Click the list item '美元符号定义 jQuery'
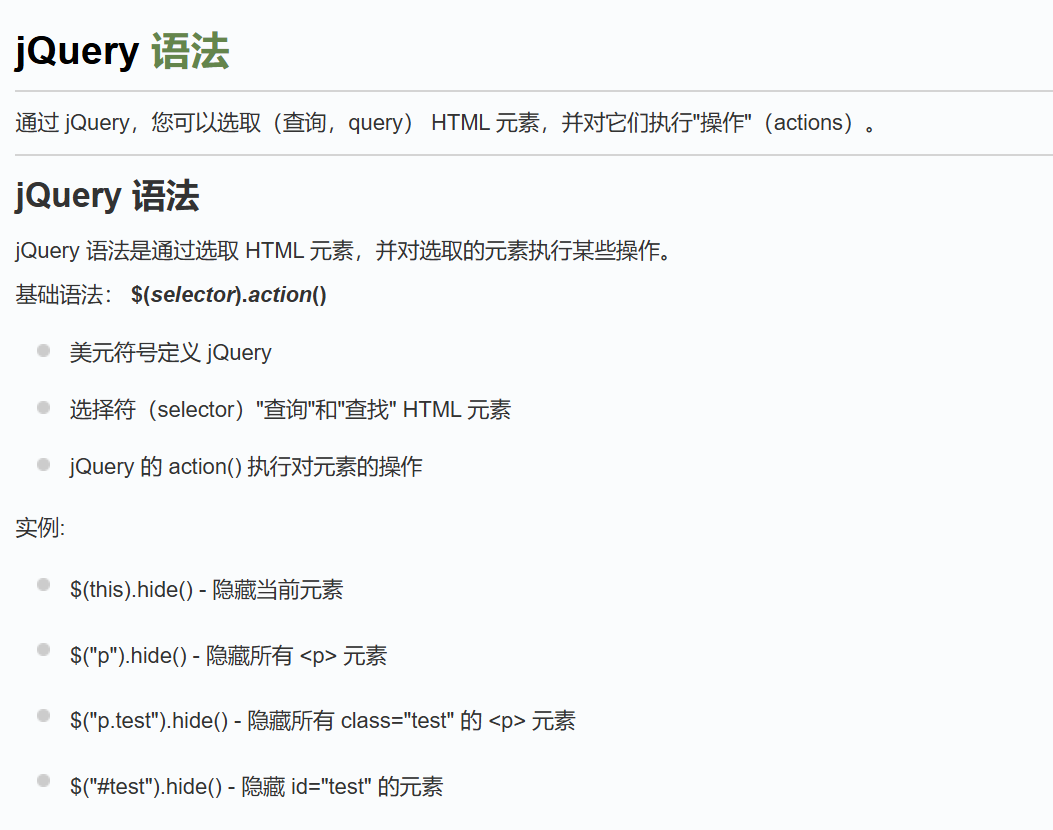This screenshot has width=1053, height=830. click(x=171, y=353)
